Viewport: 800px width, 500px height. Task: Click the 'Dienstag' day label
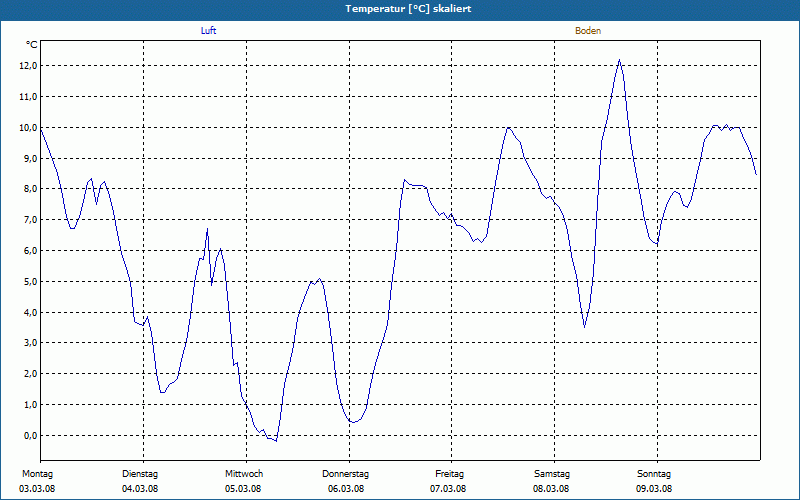point(140,474)
